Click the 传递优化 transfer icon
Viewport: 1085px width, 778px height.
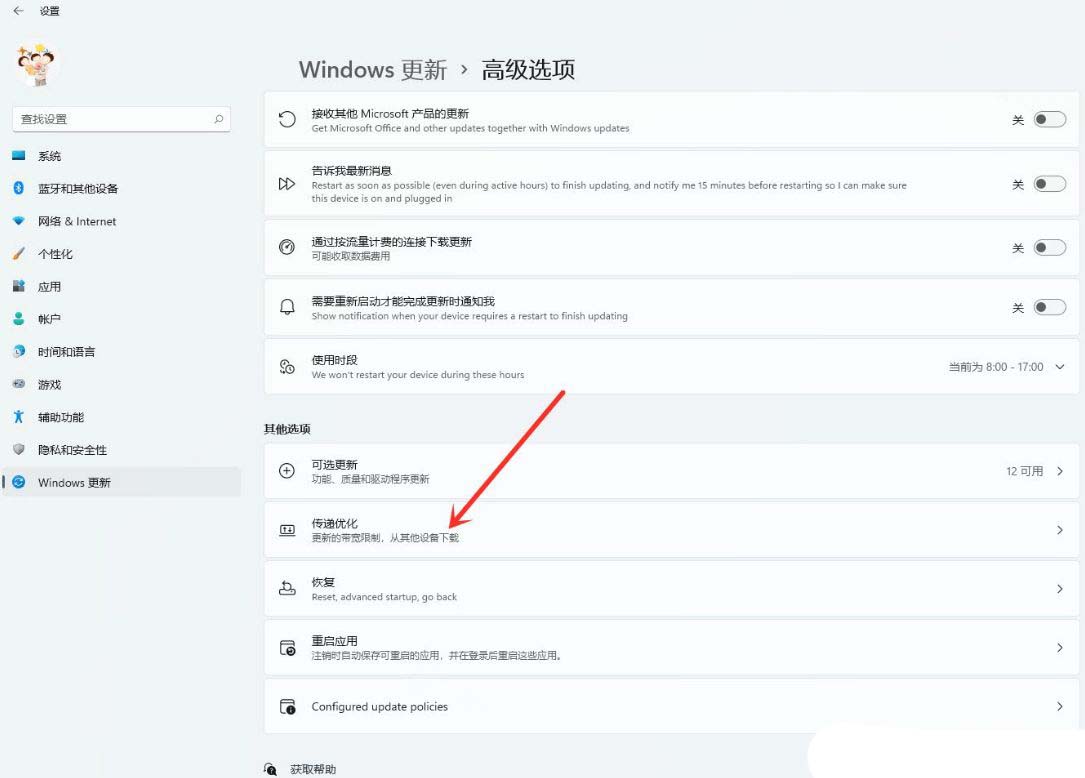coord(287,530)
